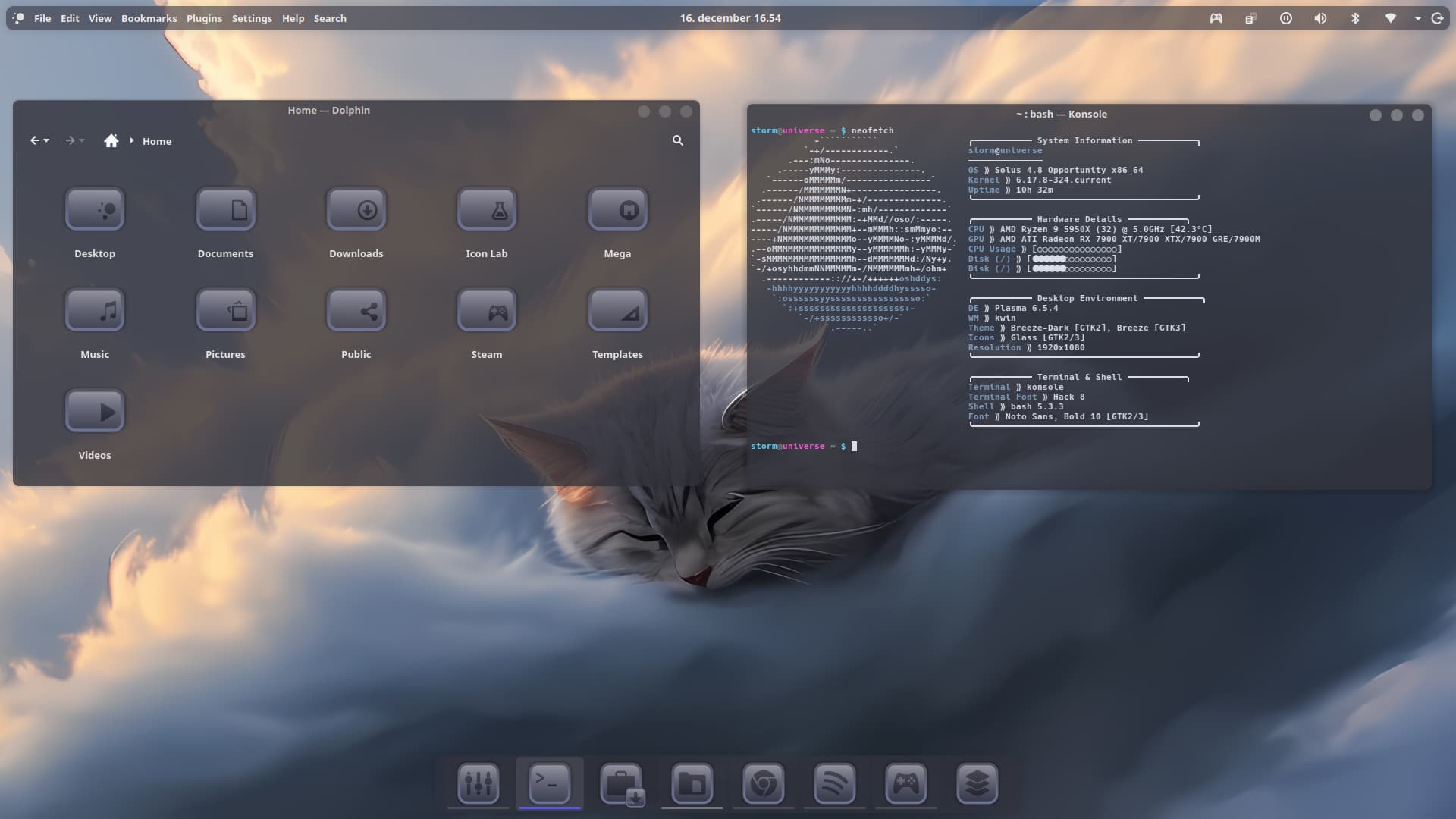Toggle the pause icon in system tray
The image size is (1456, 819).
(x=1285, y=18)
